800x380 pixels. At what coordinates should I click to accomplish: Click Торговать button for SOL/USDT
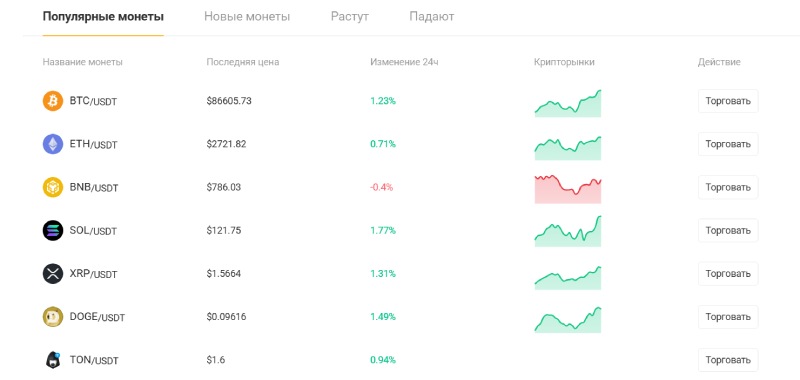pyautogui.click(x=728, y=231)
